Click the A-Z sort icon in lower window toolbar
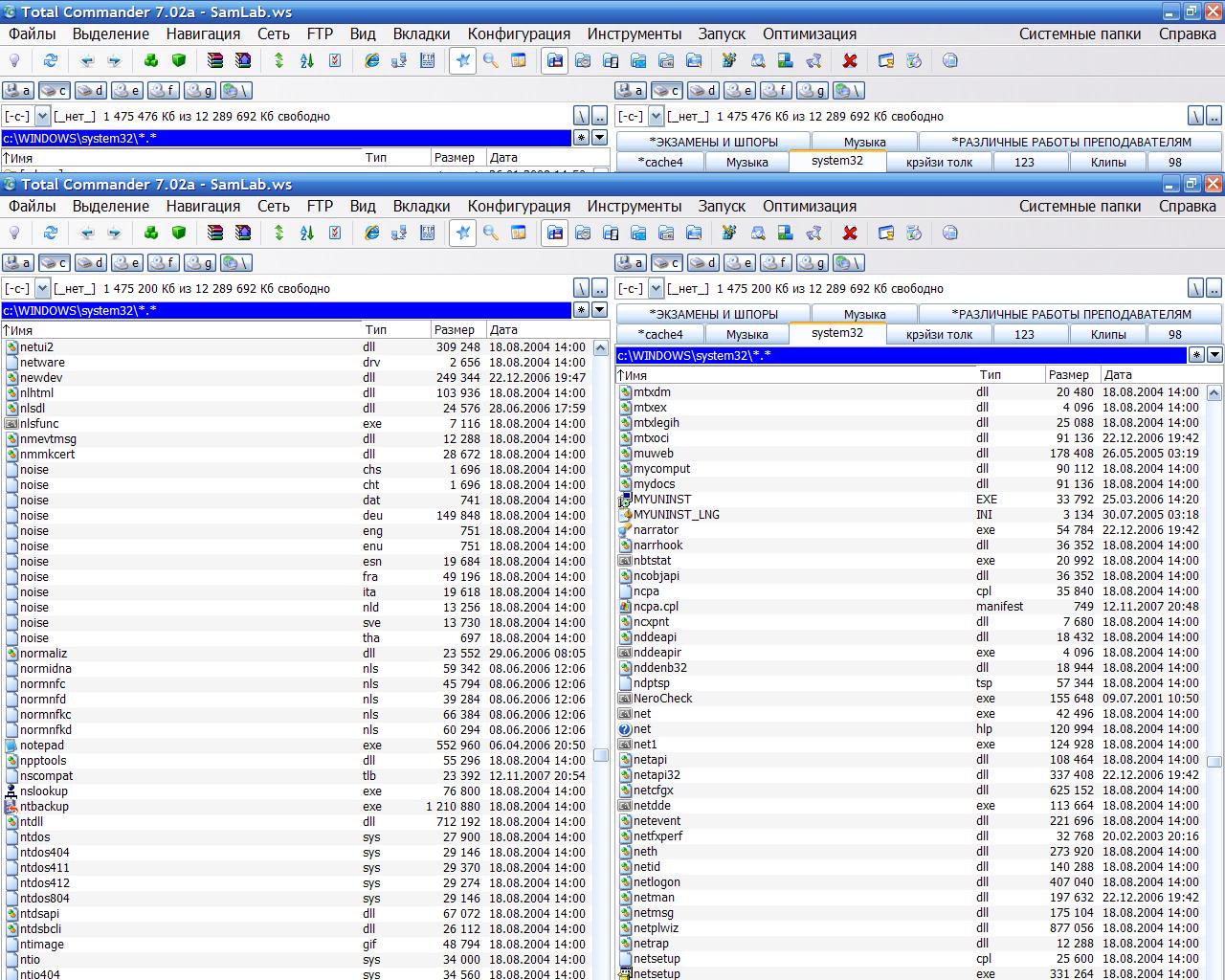This screenshot has width=1225, height=980. [307, 233]
